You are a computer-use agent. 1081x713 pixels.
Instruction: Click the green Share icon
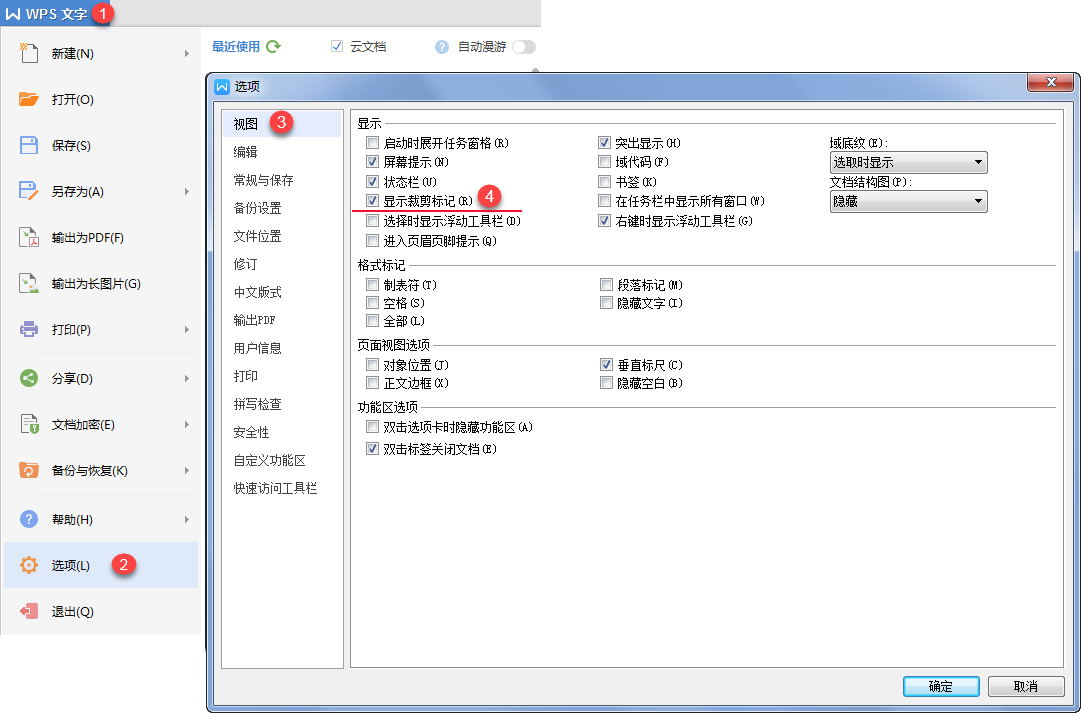pos(29,378)
